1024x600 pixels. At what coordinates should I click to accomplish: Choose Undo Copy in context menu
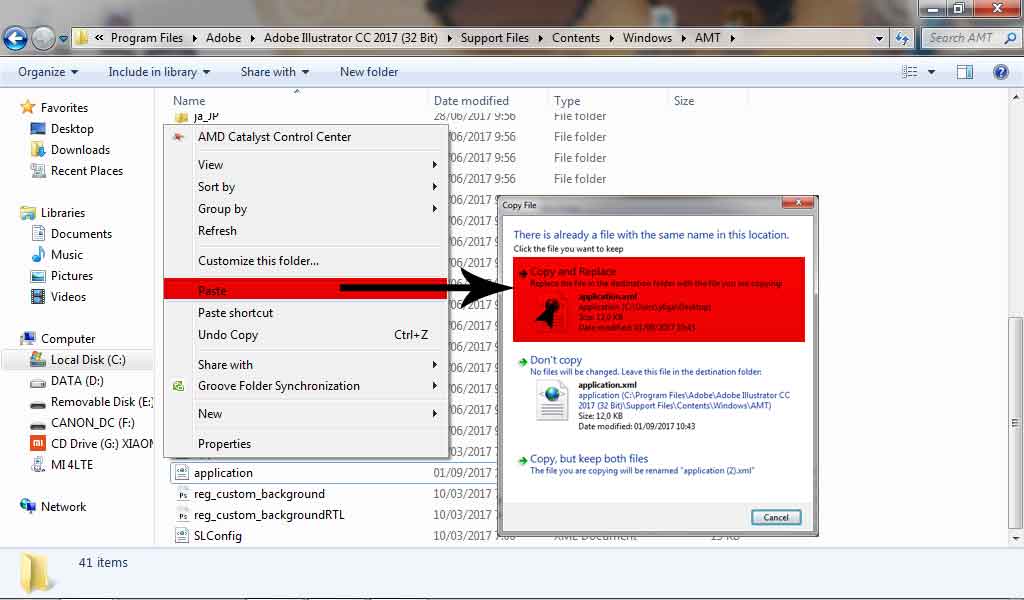coord(305,335)
